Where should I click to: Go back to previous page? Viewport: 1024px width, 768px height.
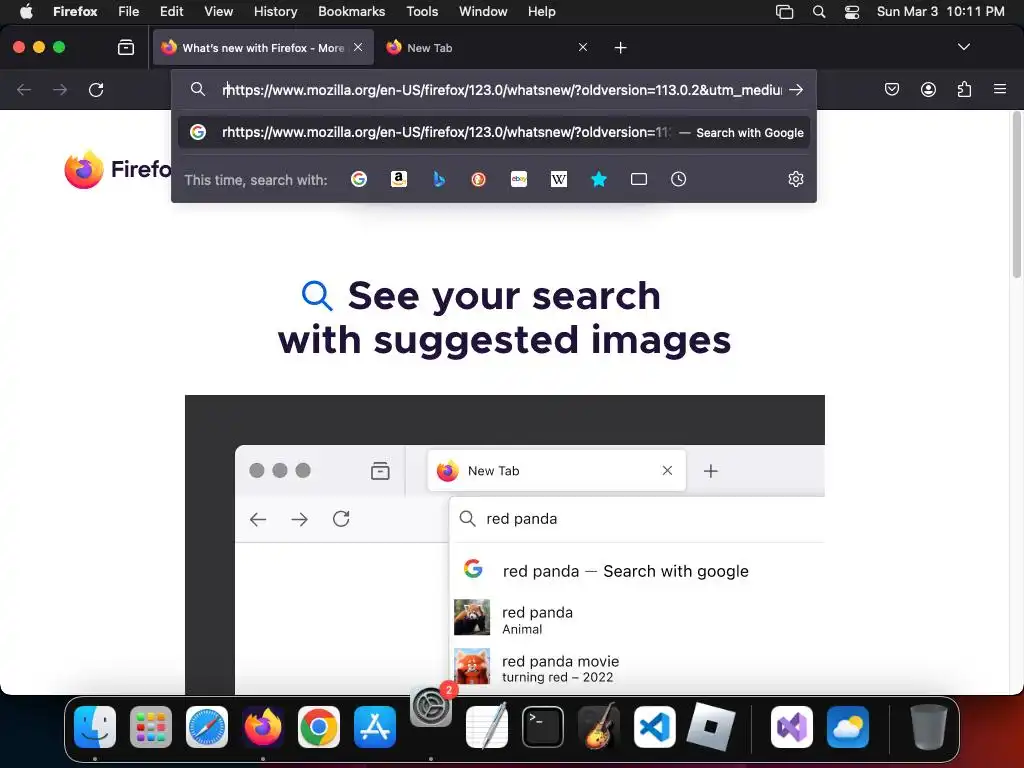point(24,89)
